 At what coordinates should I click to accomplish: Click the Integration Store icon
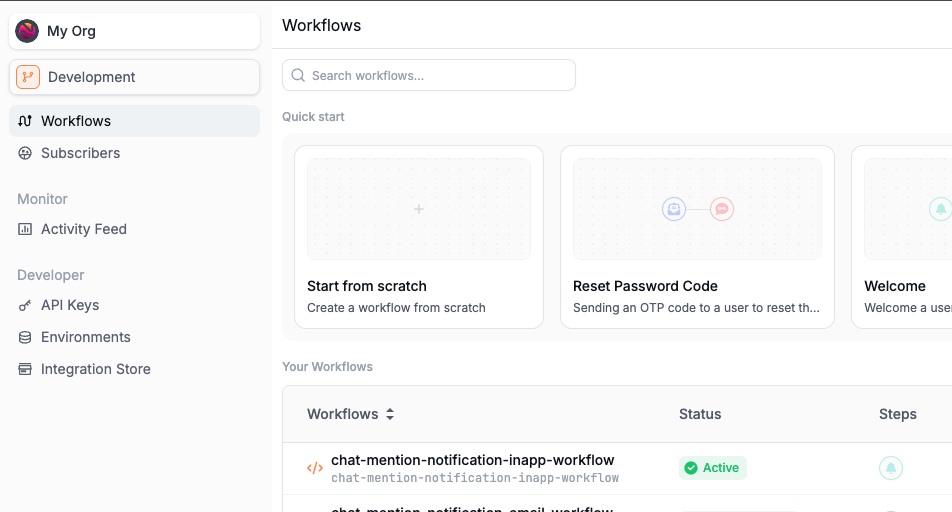(25, 369)
